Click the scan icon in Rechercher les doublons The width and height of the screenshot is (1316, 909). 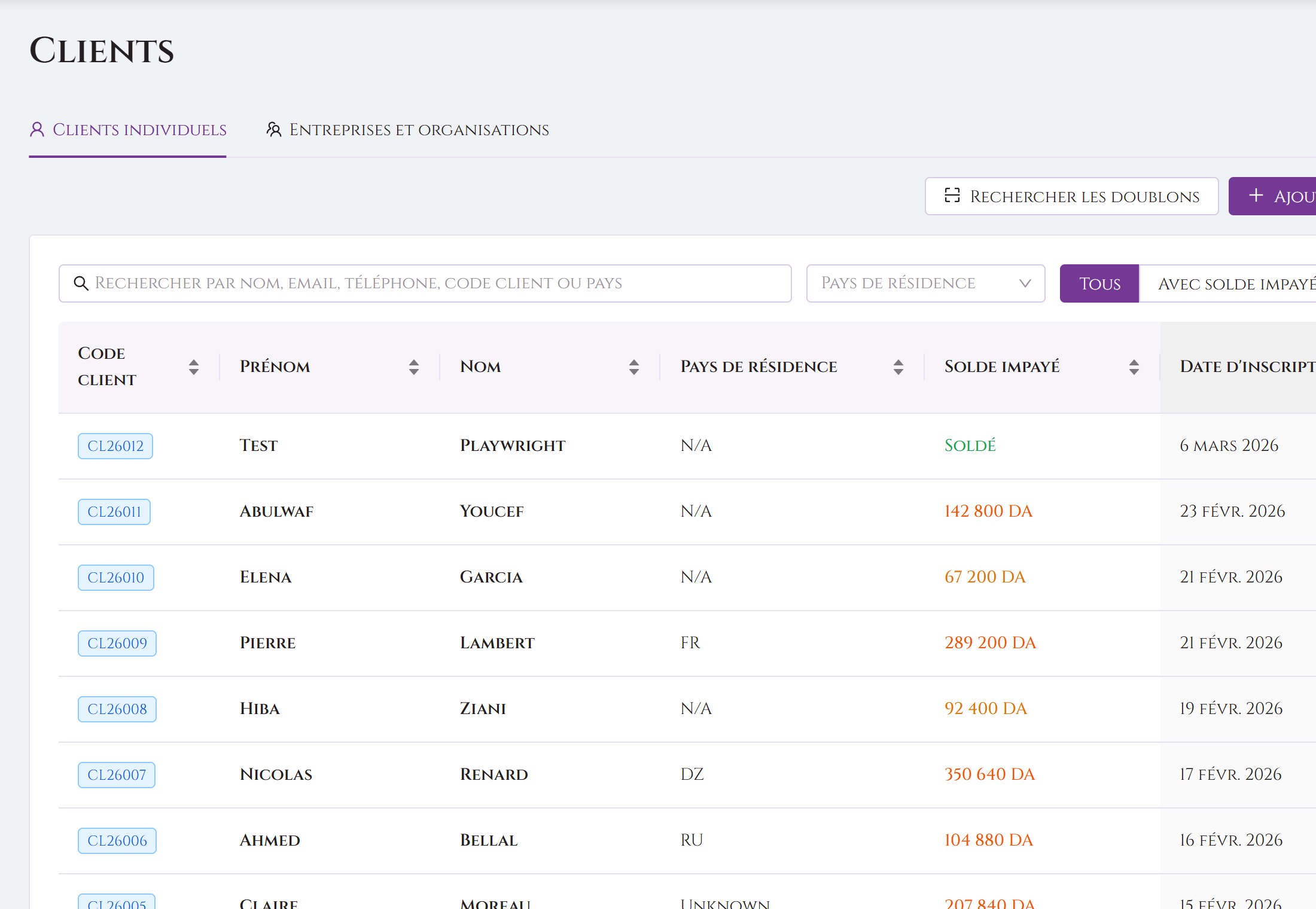click(x=953, y=196)
